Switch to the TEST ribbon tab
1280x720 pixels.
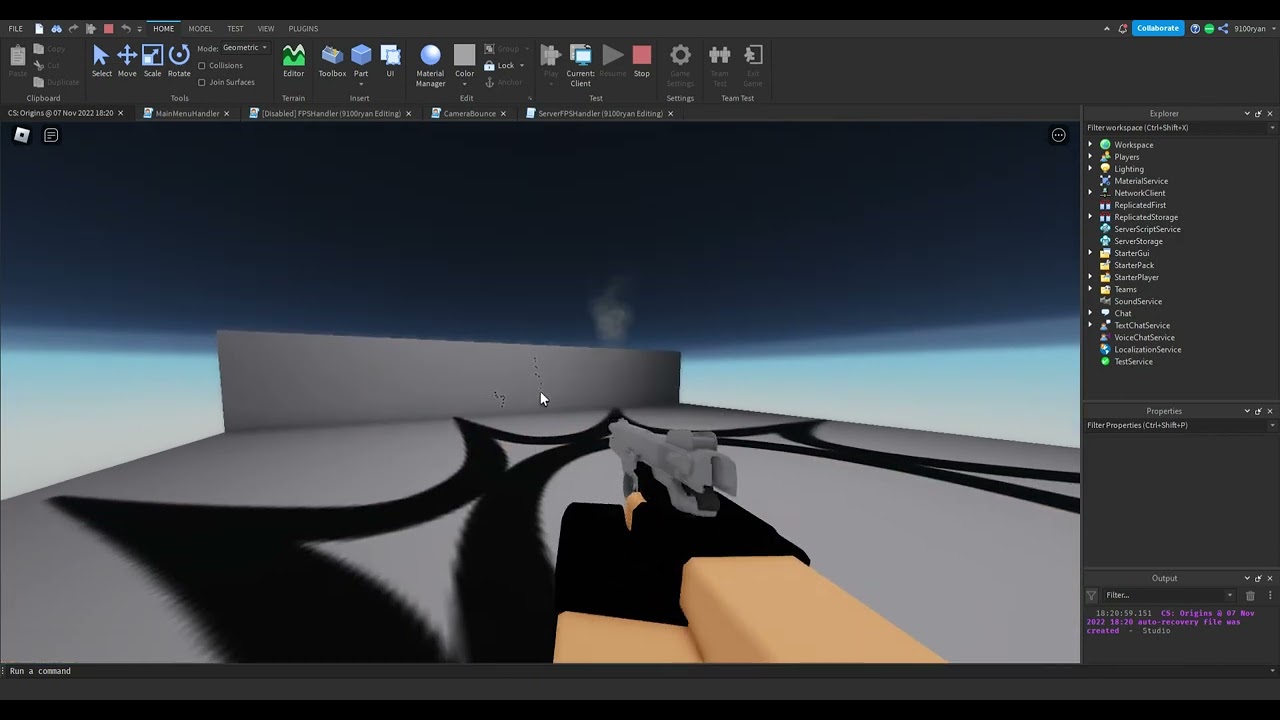click(x=235, y=29)
